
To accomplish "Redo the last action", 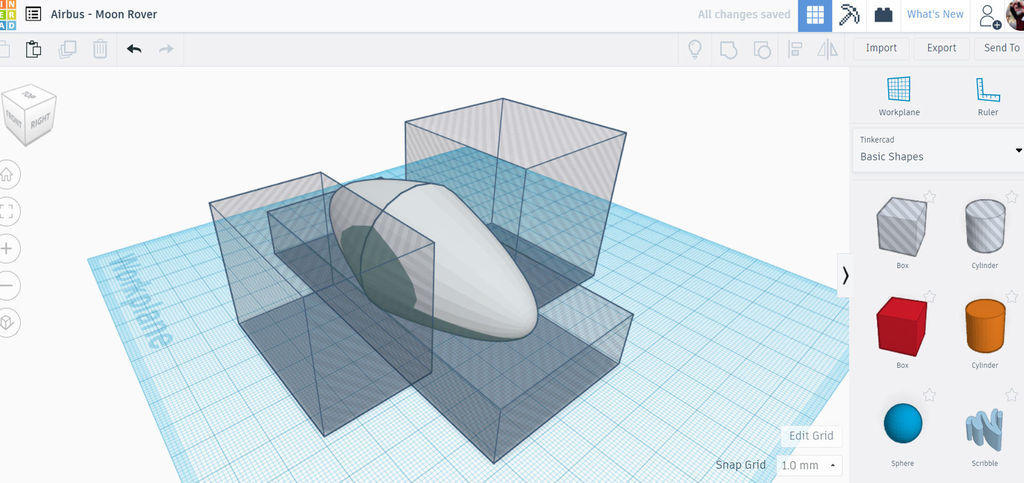I will (167, 49).
